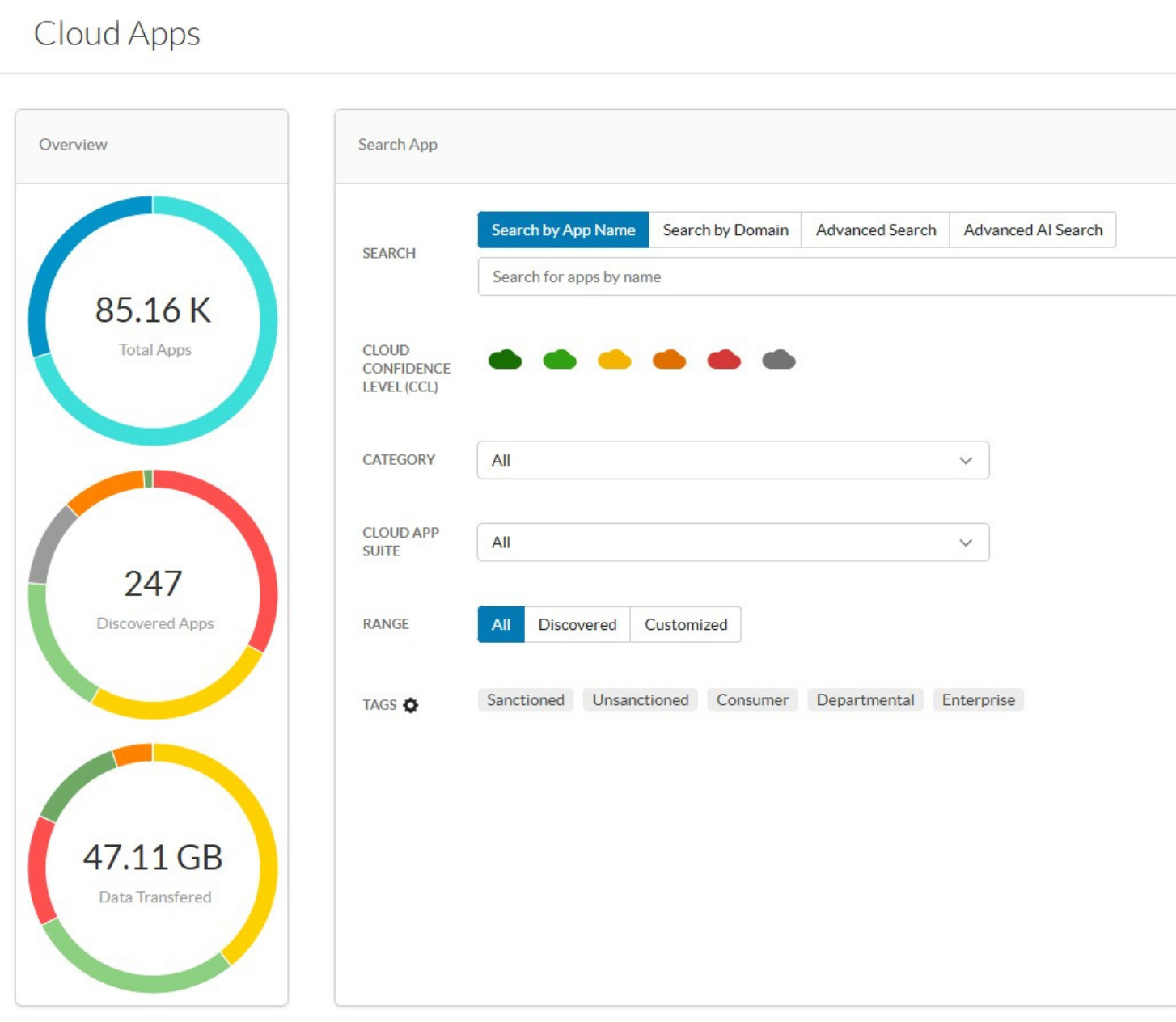
Task: Expand the Category dropdown
Action: click(733, 460)
